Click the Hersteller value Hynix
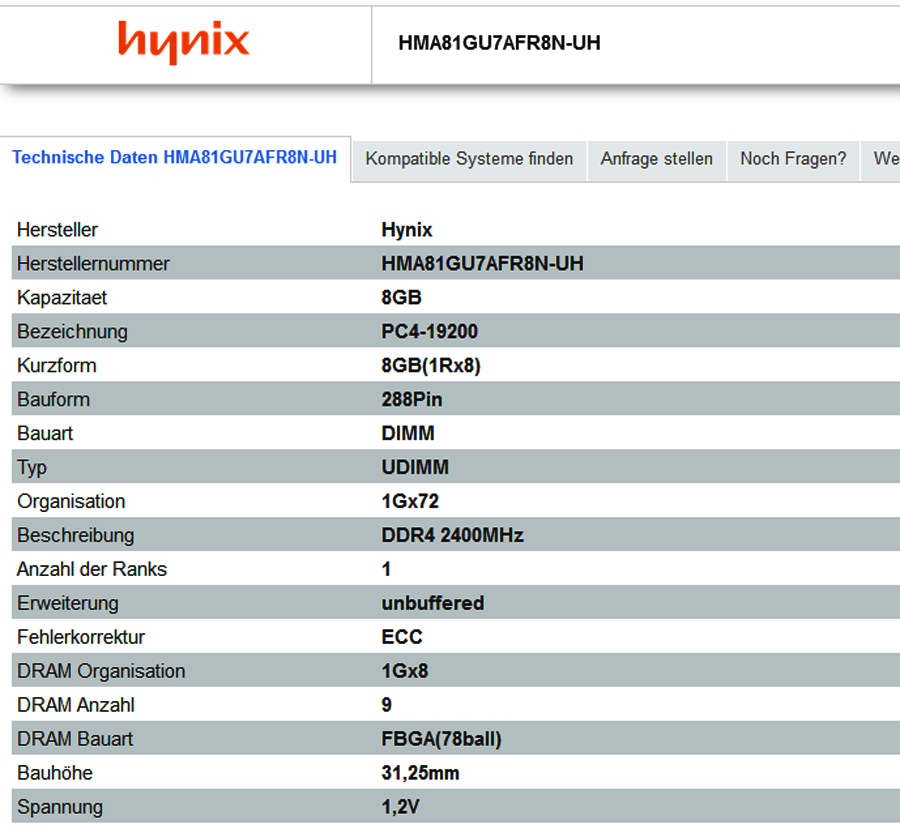Viewport: 900px width, 837px height. pos(407,230)
